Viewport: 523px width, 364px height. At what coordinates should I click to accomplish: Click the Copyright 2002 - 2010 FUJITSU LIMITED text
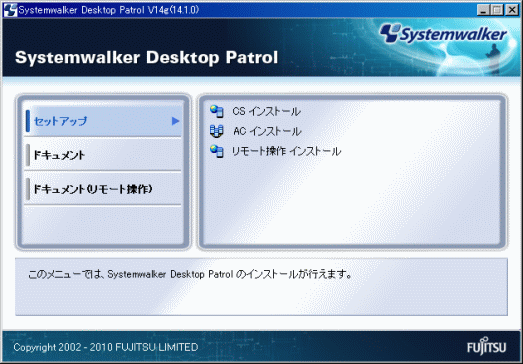[106, 347]
